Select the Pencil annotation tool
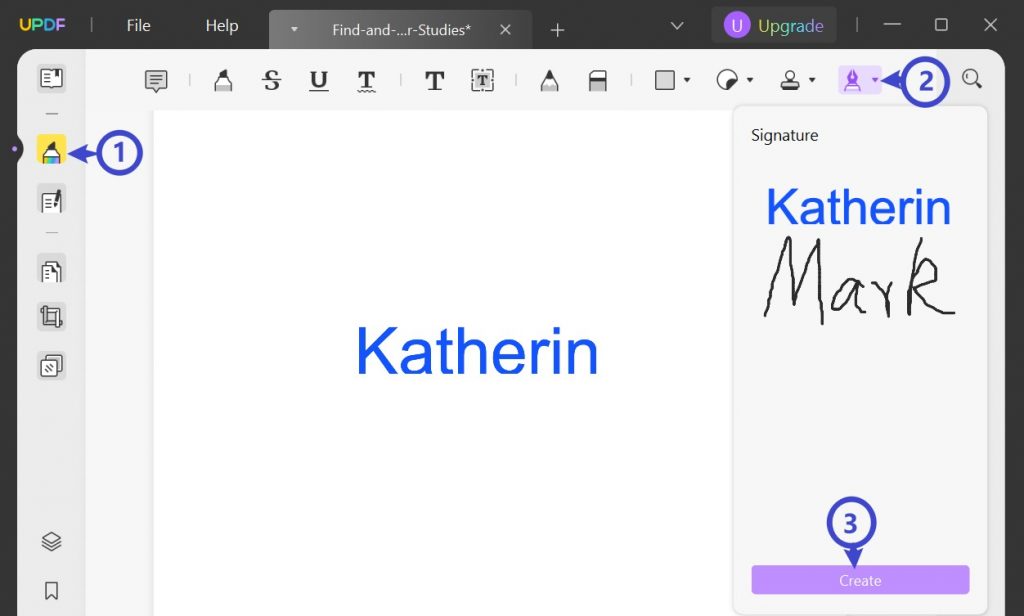This screenshot has width=1024, height=616. (548, 80)
